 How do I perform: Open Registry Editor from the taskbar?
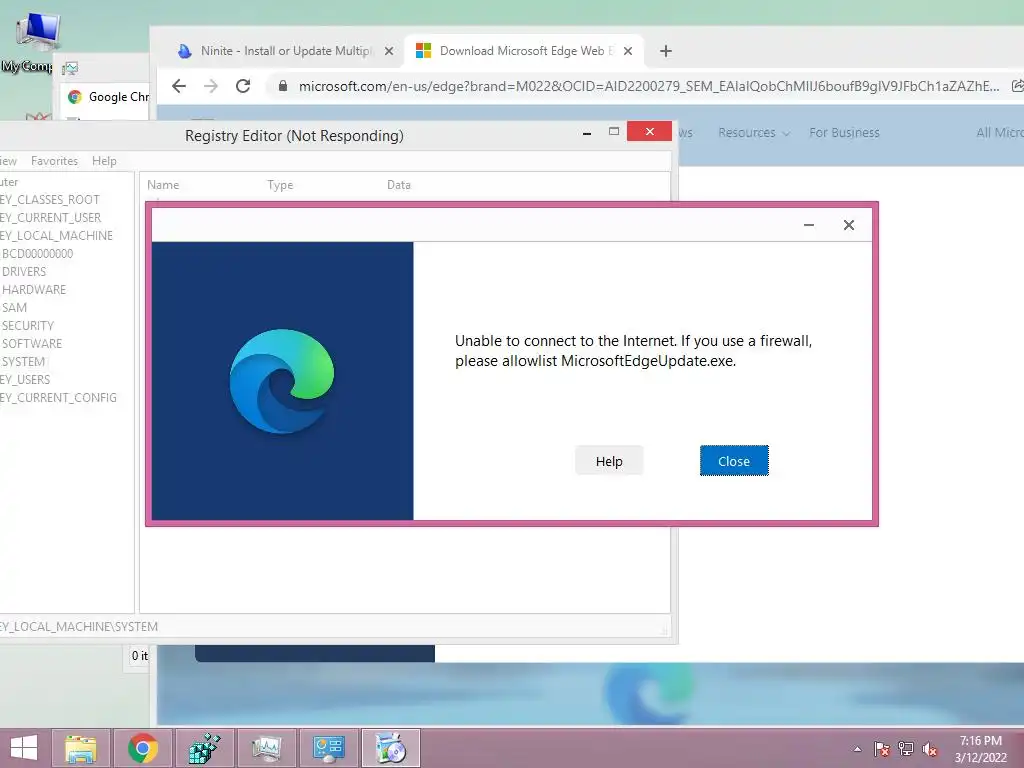[x=204, y=748]
